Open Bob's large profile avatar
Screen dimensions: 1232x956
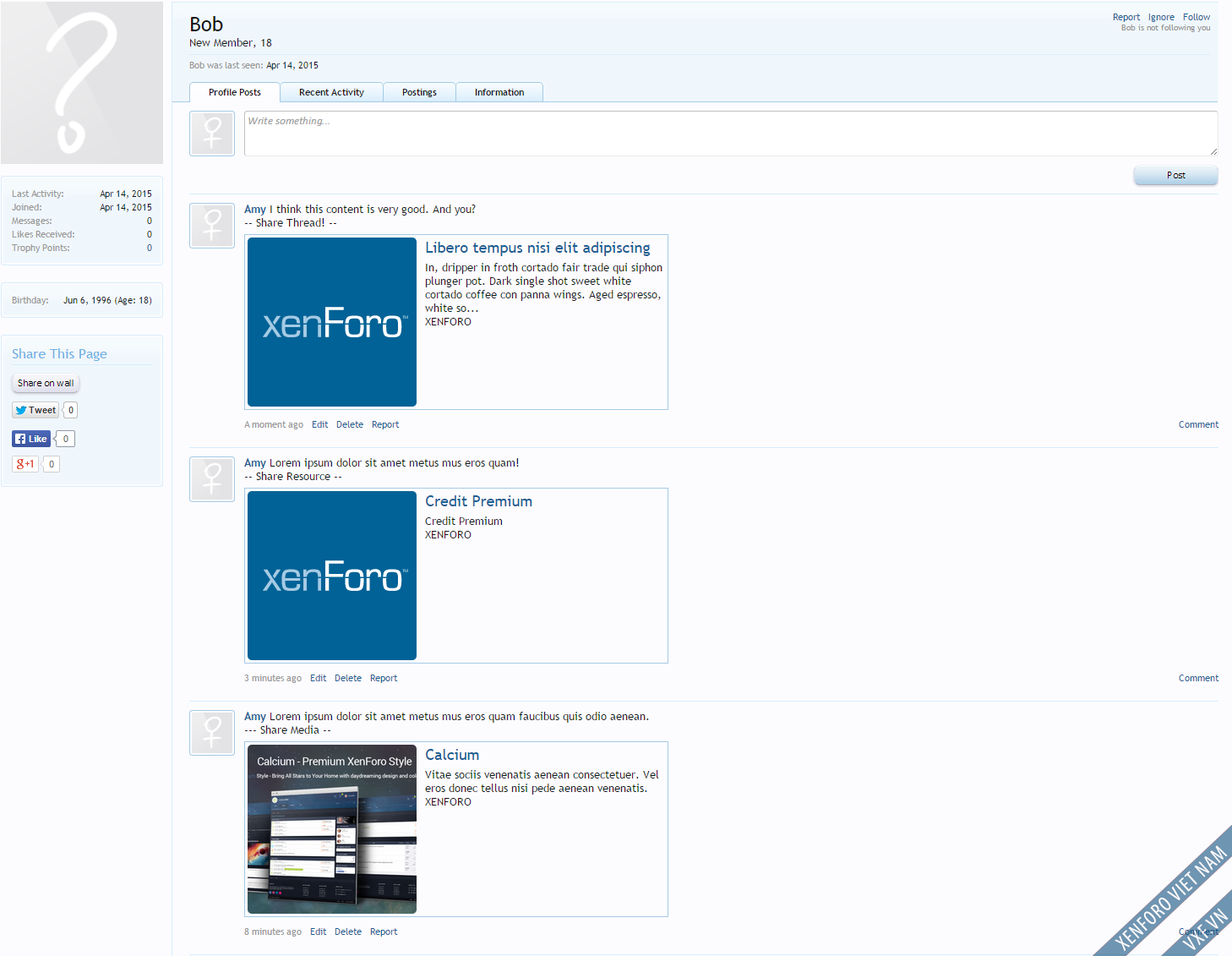[82, 83]
